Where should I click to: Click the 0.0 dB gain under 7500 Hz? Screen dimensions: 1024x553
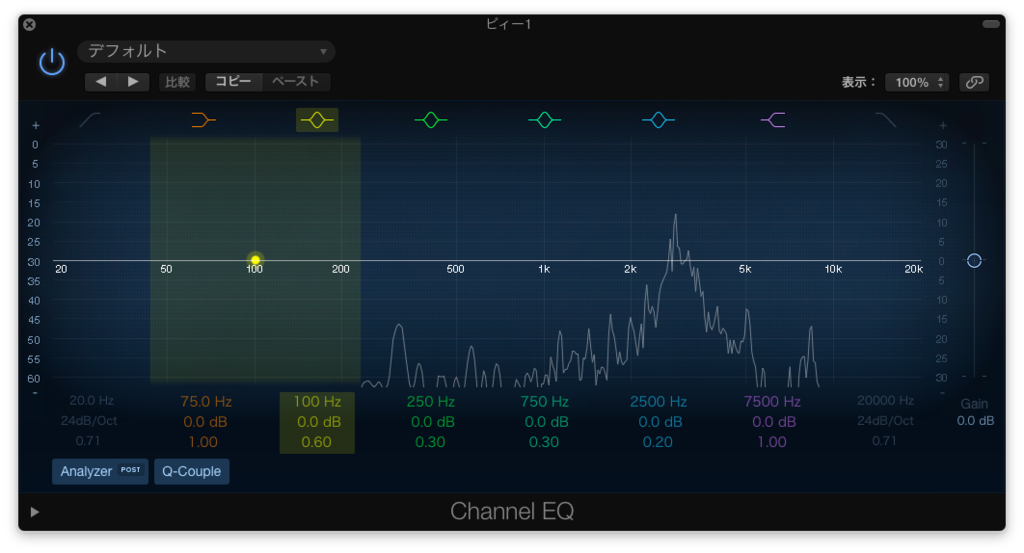click(x=774, y=422)
